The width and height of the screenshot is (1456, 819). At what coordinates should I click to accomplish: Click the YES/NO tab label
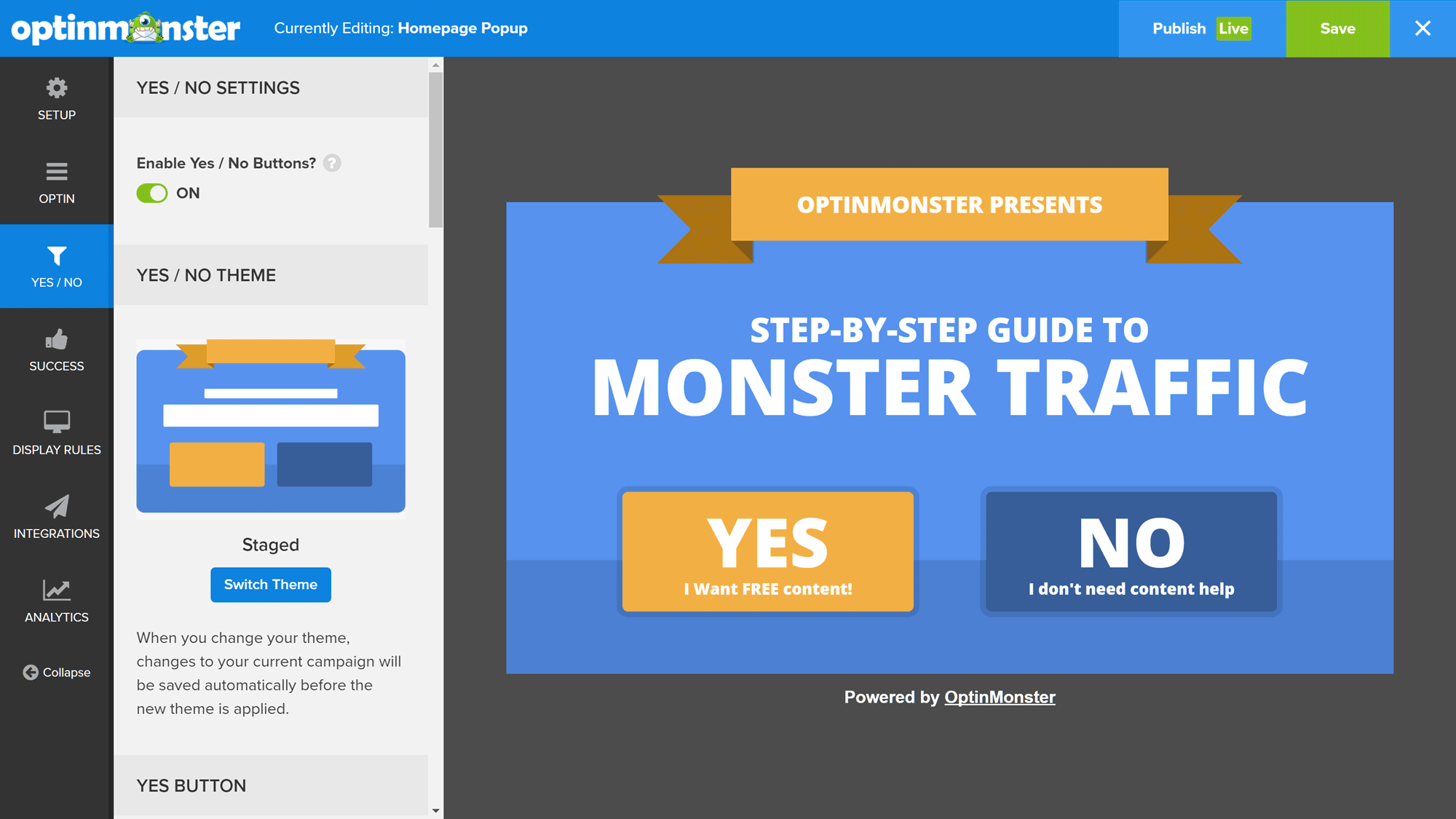point(56,282)
